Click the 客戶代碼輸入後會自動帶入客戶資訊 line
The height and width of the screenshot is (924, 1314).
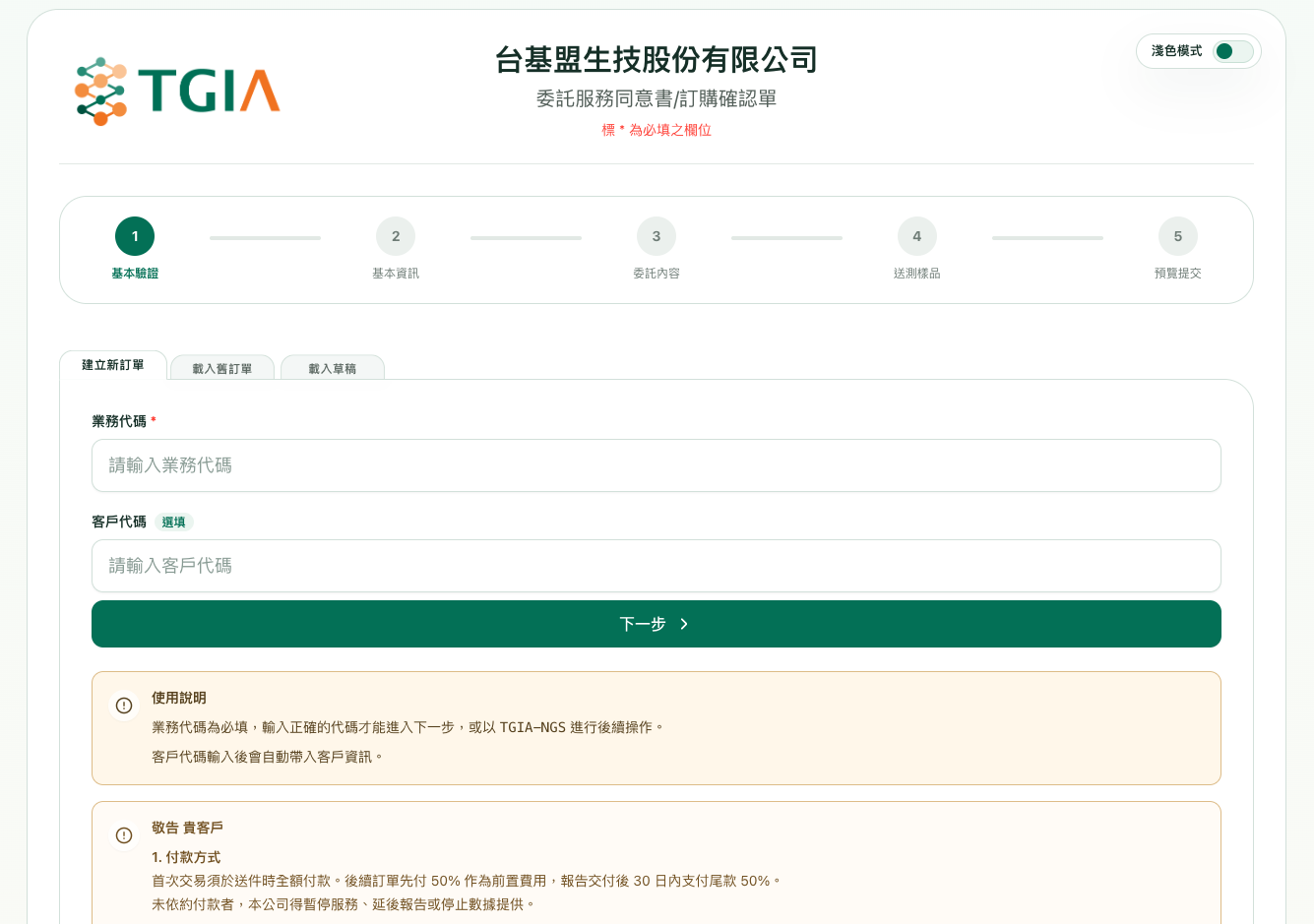(267, 757)
